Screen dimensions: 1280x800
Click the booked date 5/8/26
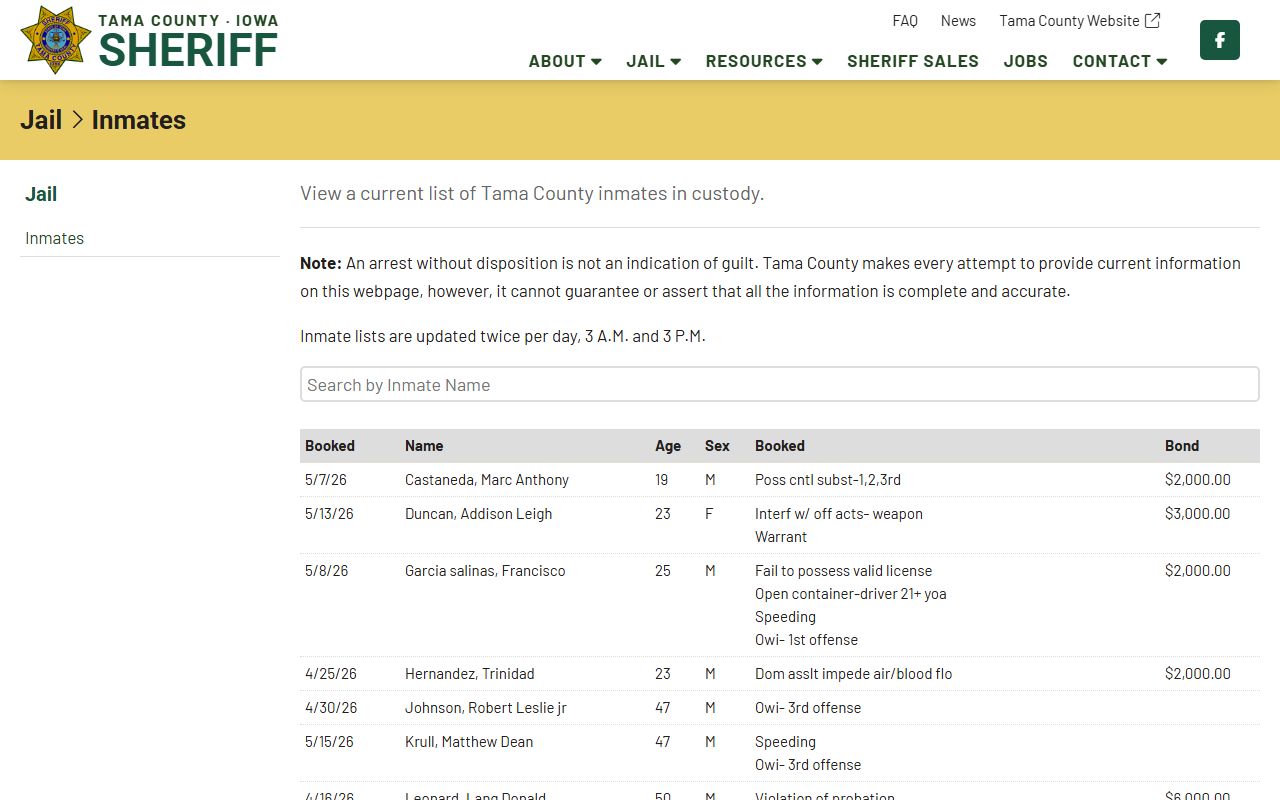(x=327, y=571)
